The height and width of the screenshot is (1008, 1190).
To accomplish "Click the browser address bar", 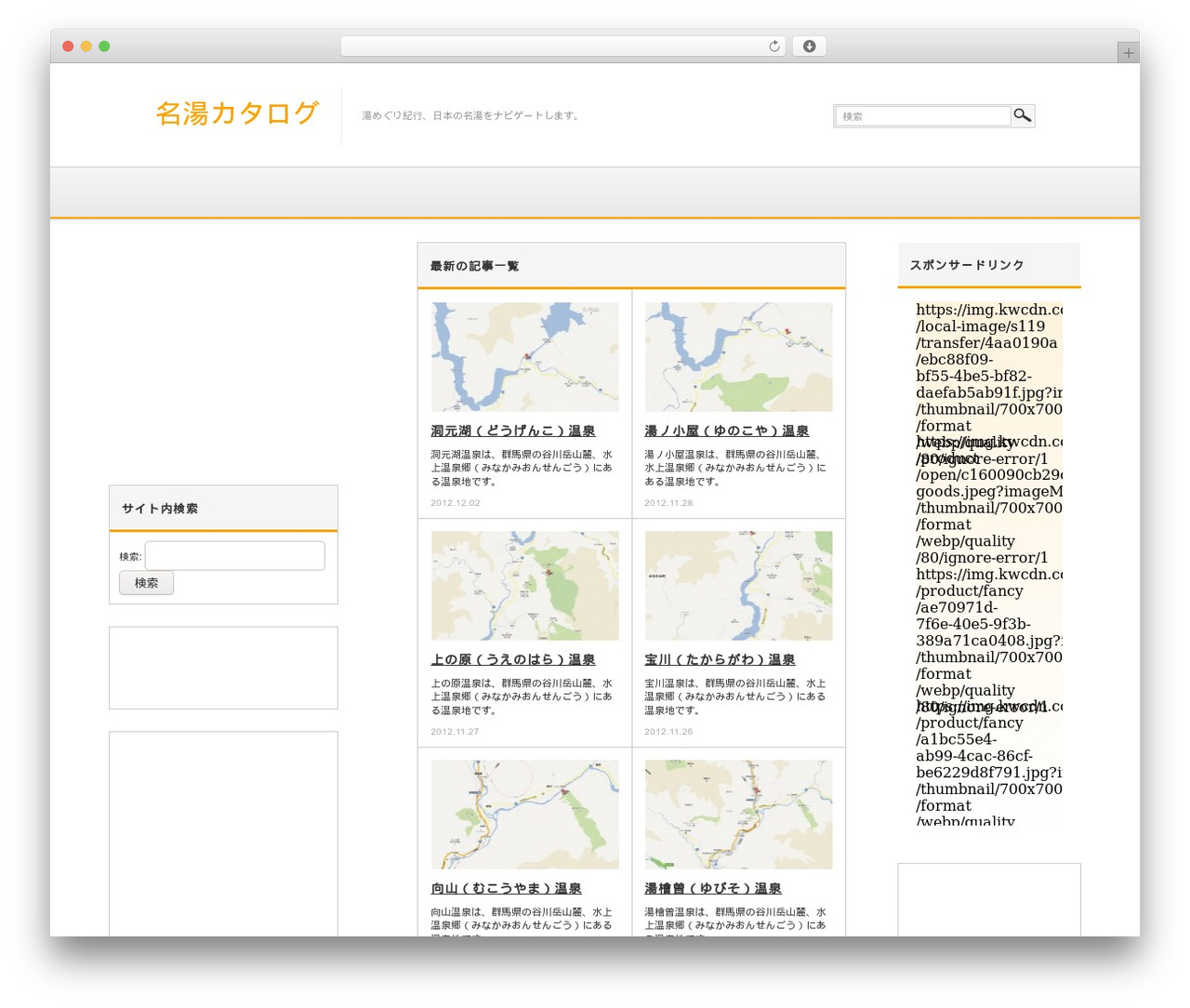I will [563, 46].
